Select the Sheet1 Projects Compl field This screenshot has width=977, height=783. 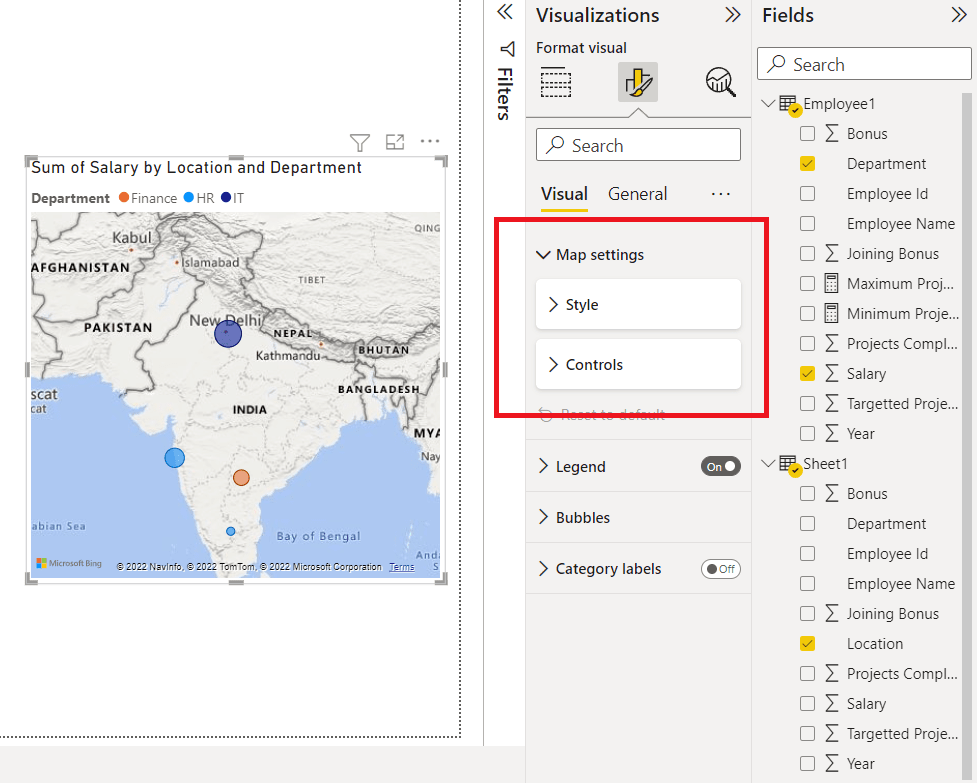[902, 673]
